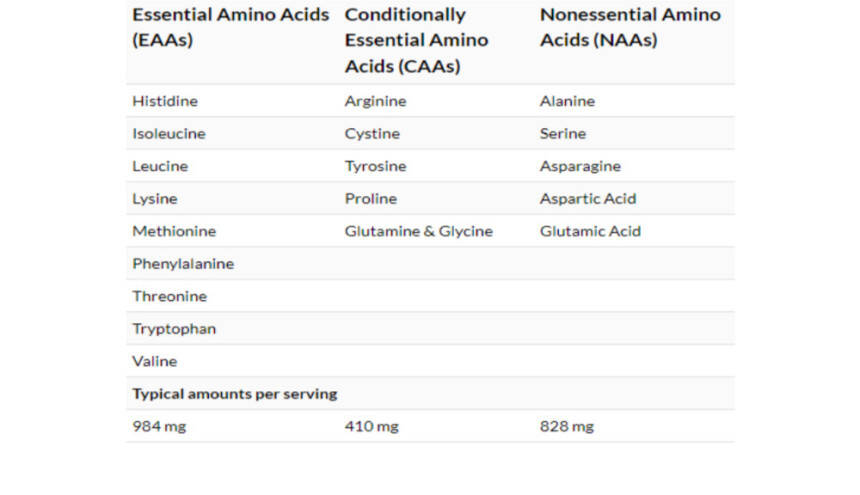Click the Nonessential Amino Acids (NAAs) header
The height and width of the screenshot is (495, 860).
[630, 28]
